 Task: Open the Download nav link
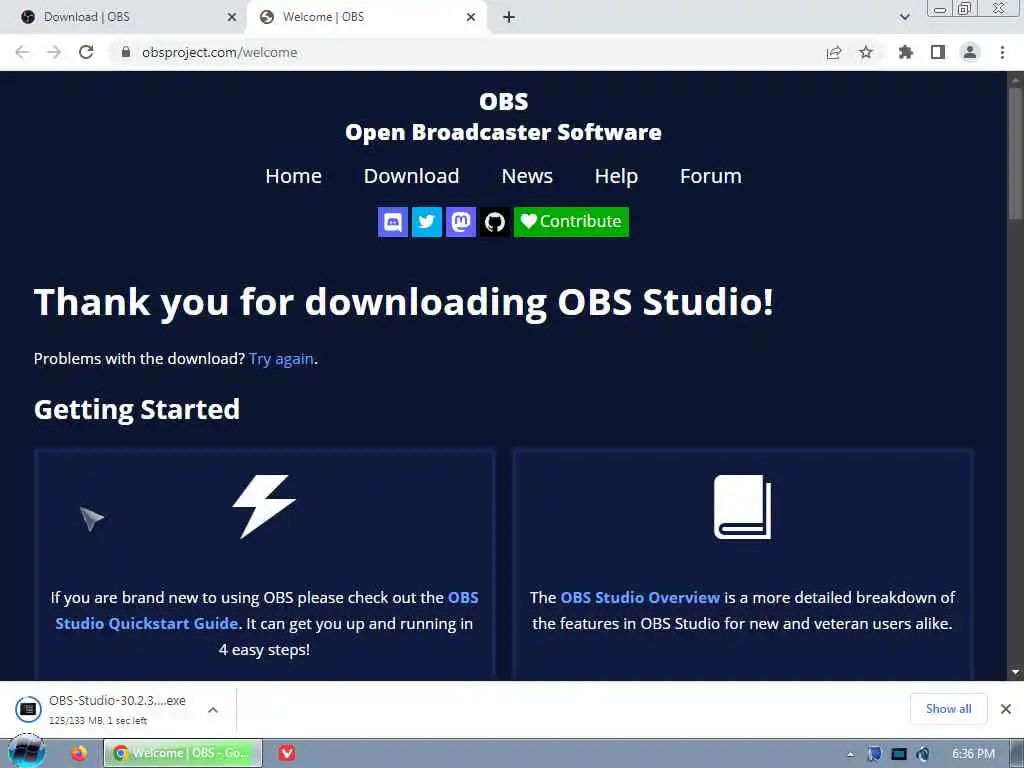[x=411, y=176]
